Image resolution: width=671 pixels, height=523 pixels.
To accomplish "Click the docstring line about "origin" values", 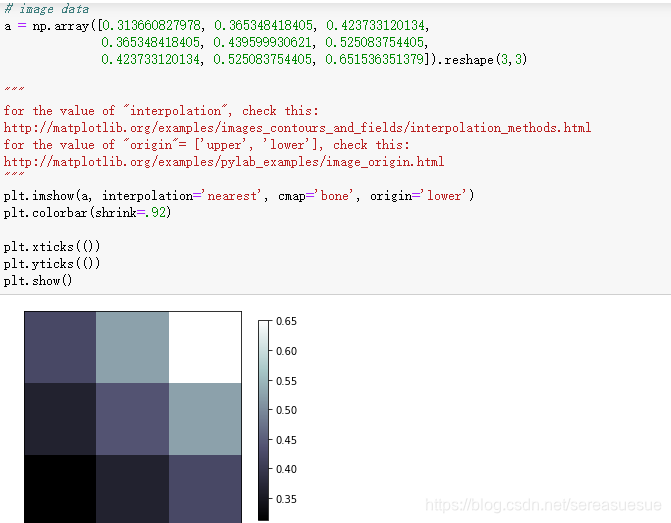I will tap(207, 145).
